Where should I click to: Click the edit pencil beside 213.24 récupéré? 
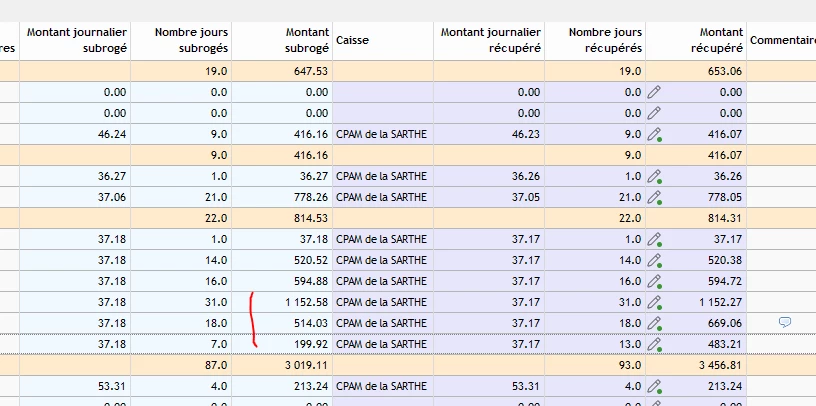[x=654, y=386]
